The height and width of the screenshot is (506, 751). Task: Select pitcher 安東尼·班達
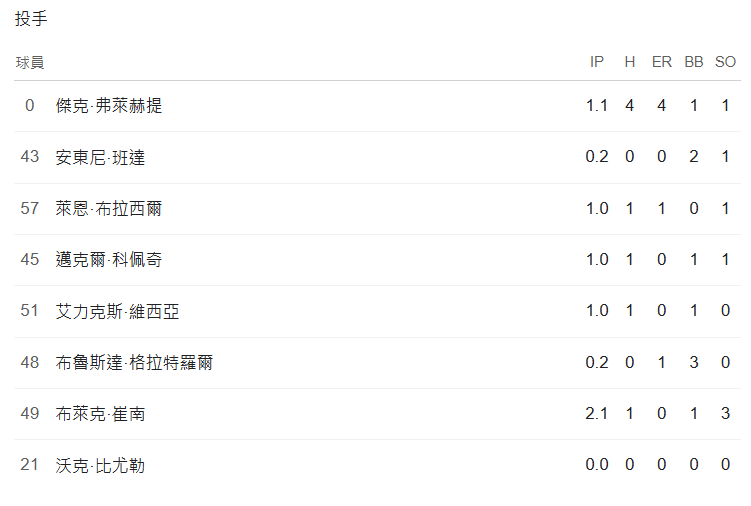coord(100,157)
